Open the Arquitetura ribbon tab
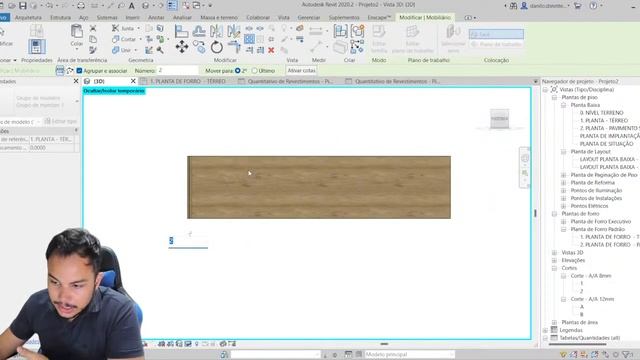Image resolution: width=640 pixels, height=360 pixels. pos(28,18)
